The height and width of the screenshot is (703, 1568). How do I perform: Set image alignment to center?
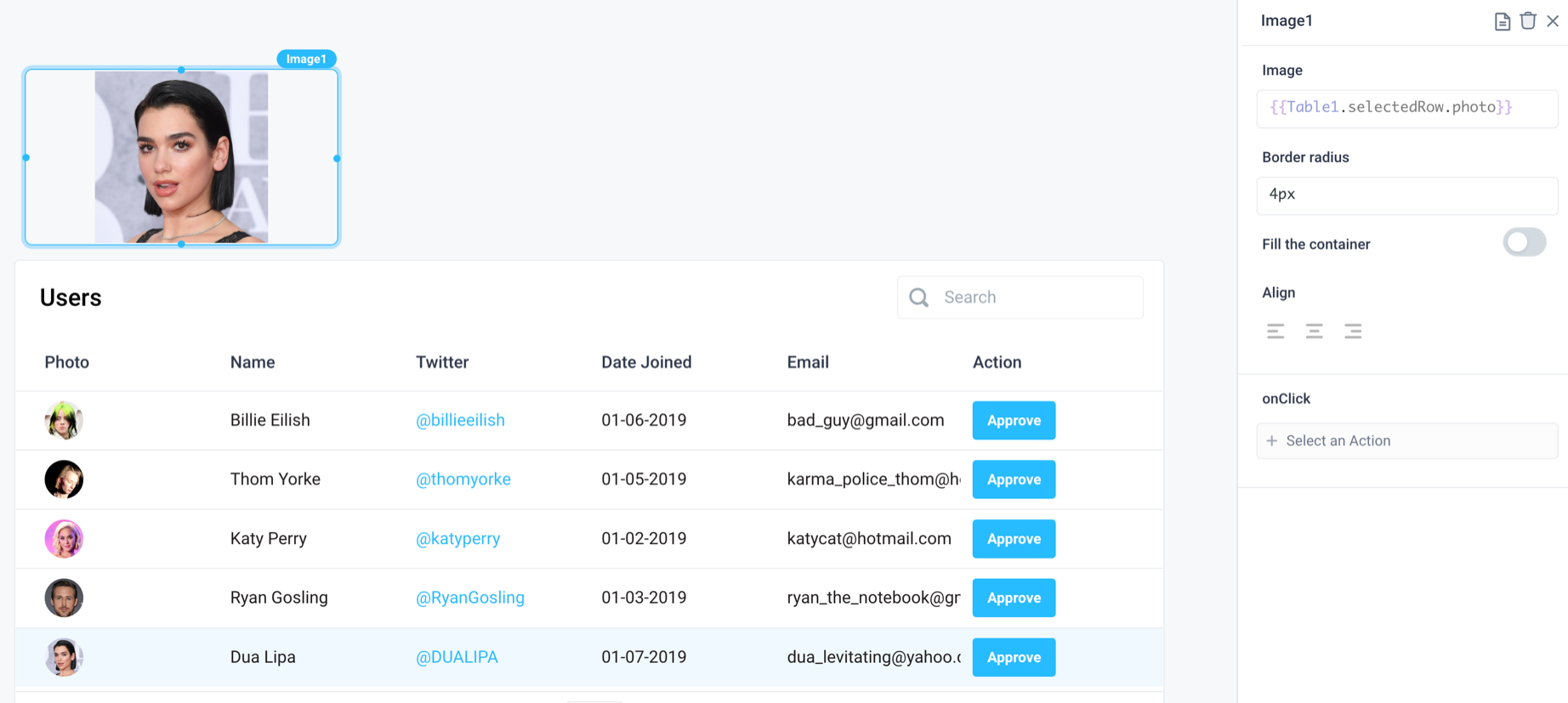coord(1314,332)
